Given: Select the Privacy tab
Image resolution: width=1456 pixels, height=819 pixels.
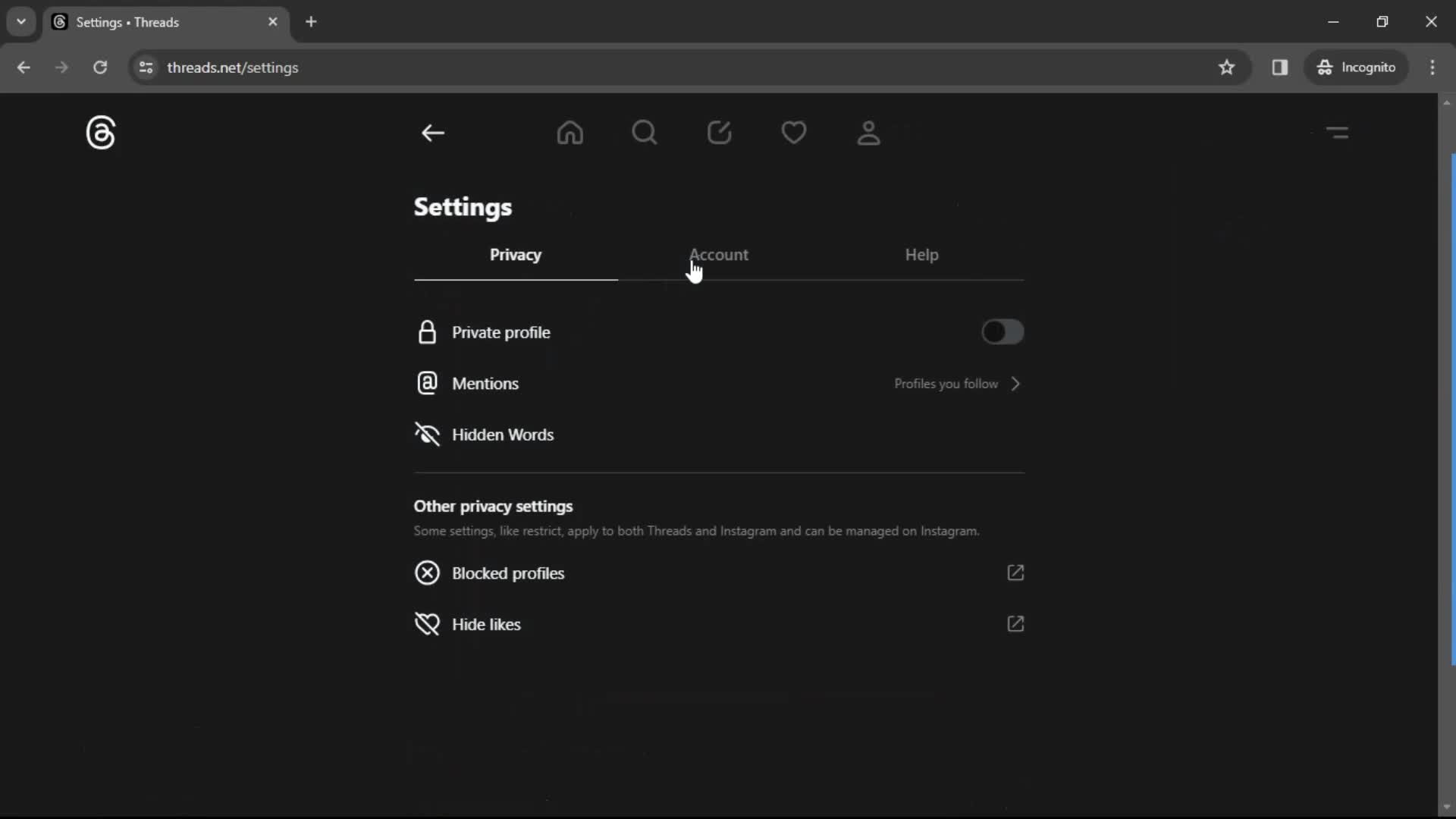Looking at the screenshot, I should click(x=516, y=254).
